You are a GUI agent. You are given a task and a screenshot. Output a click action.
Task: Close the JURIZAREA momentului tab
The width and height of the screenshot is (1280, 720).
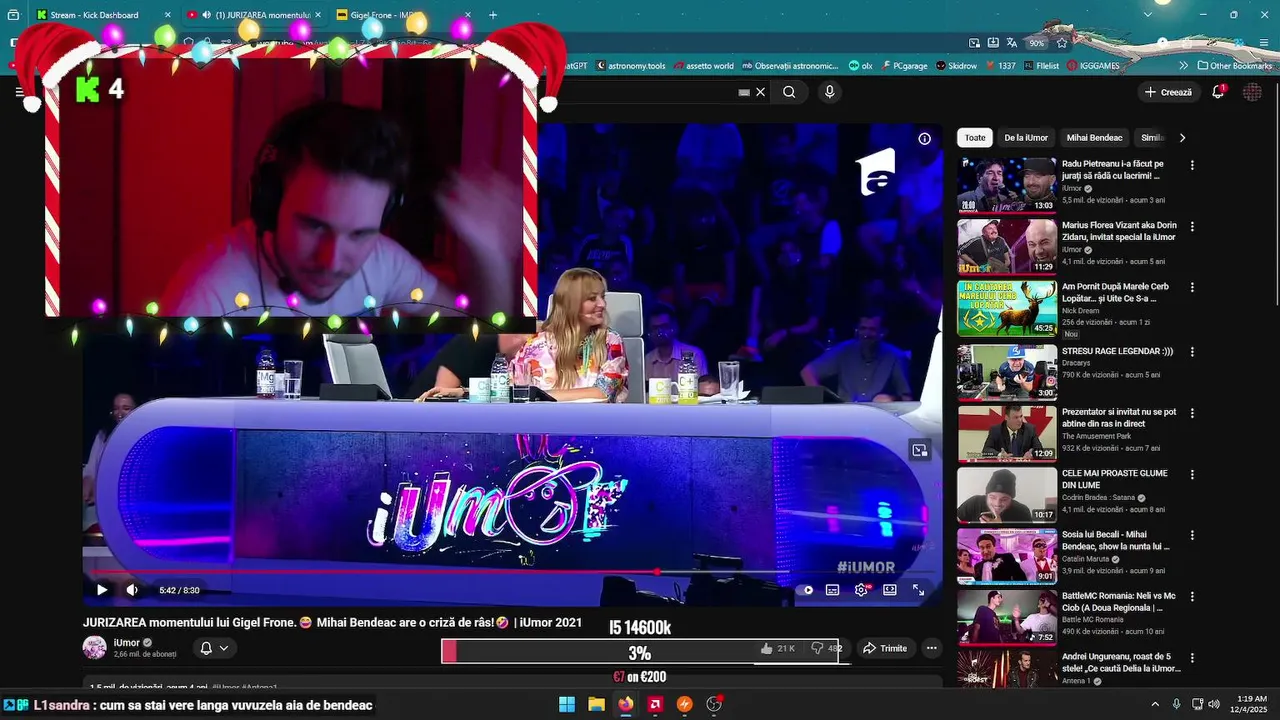tap(318, 15)
